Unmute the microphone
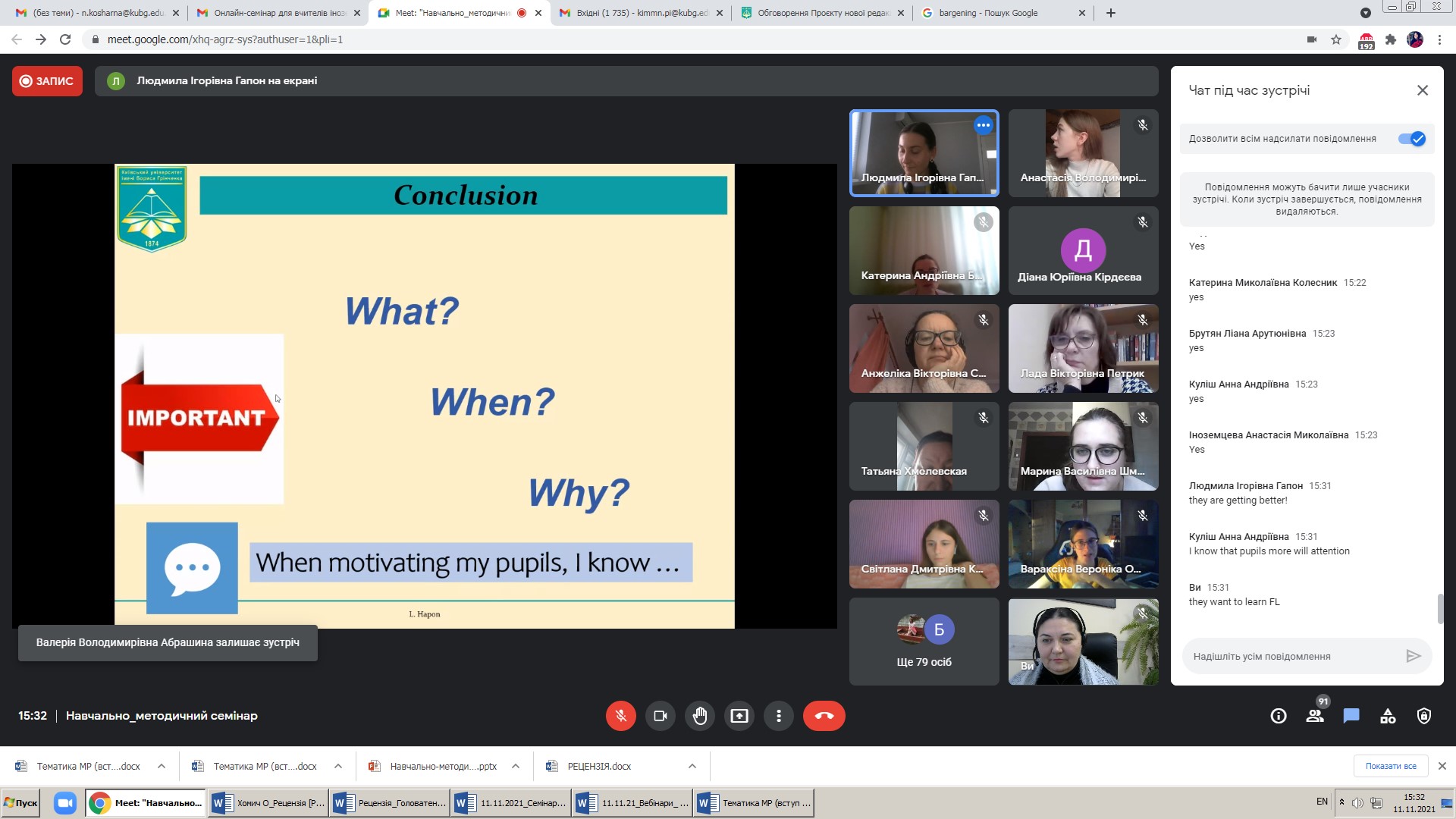 point(620,716)
